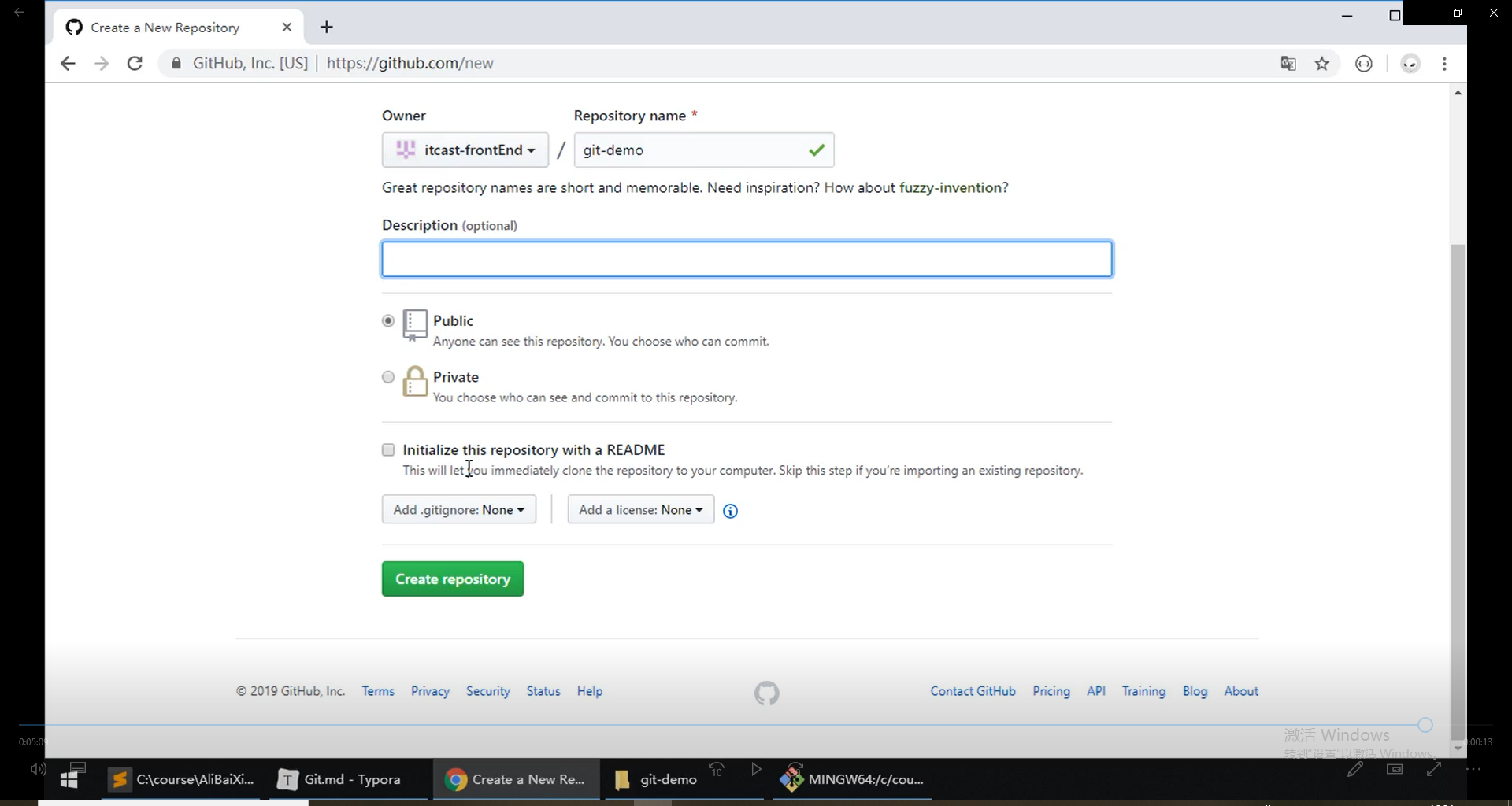Switch to MINGW64 terminal in taskbar
The width and height of the screenshot is (1512, 806).
click(x=852, y=779)
